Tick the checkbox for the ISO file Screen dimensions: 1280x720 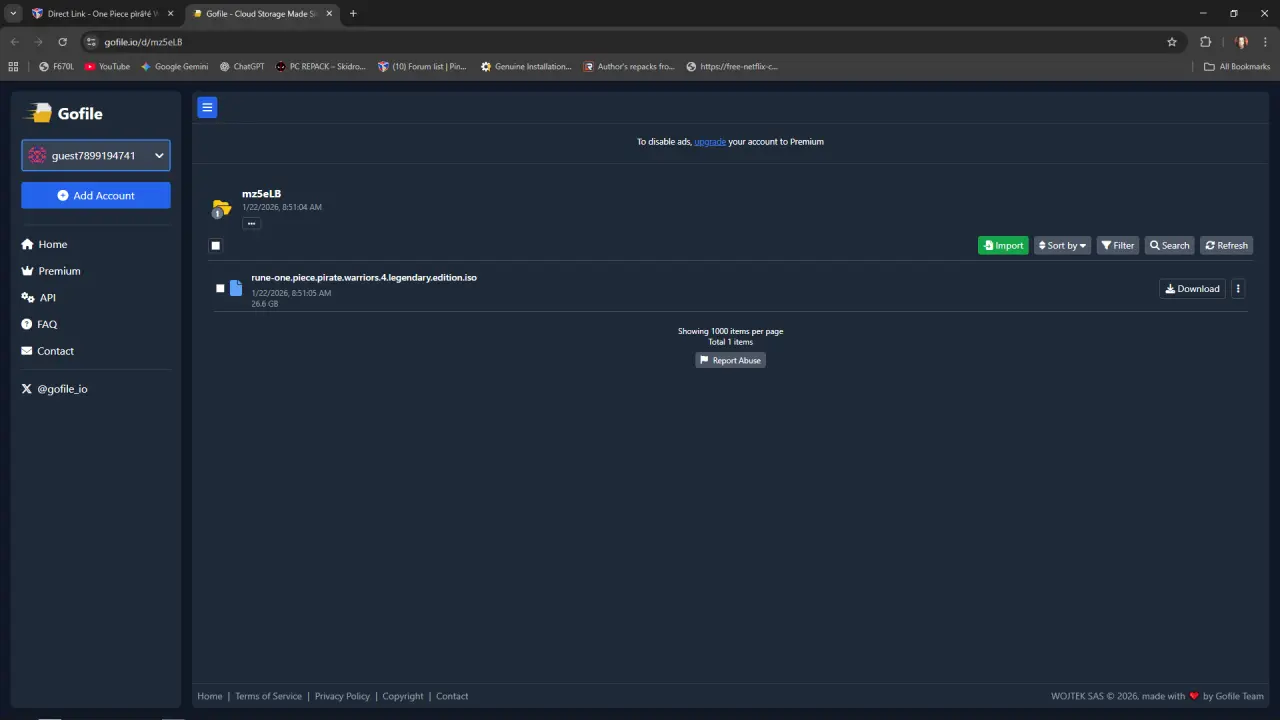coord(220,289)
